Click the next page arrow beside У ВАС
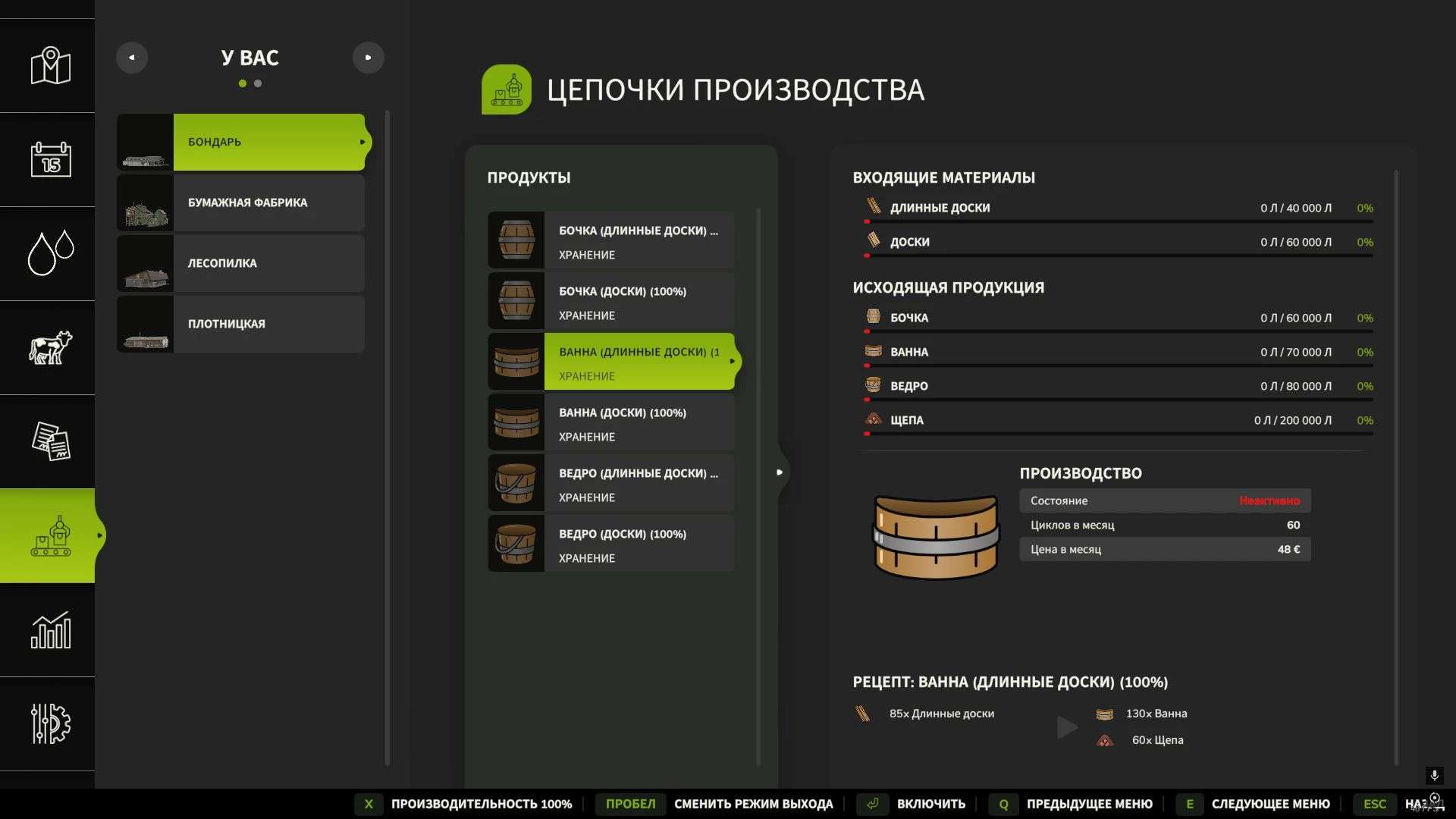1456x819 pixels. coord(368,58)
